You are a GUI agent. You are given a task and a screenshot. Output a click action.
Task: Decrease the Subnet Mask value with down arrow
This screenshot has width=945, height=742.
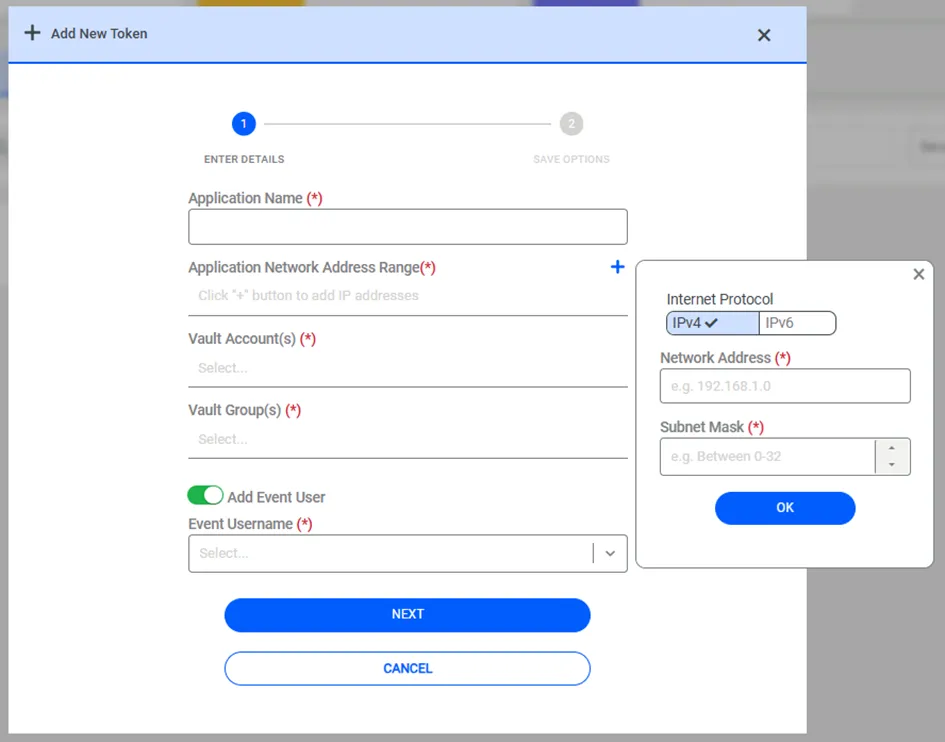891,465
